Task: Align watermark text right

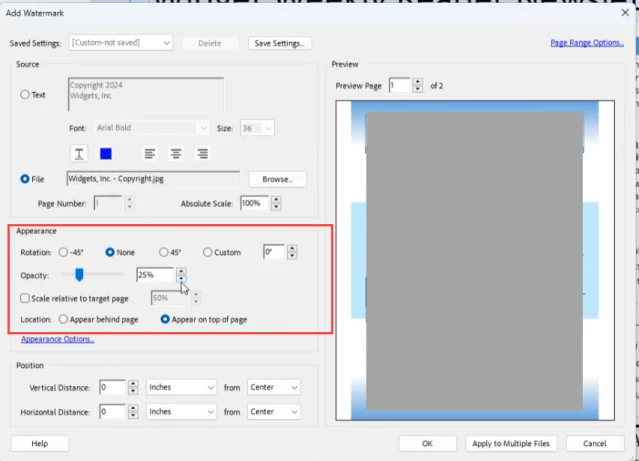Action: point(203,154)
